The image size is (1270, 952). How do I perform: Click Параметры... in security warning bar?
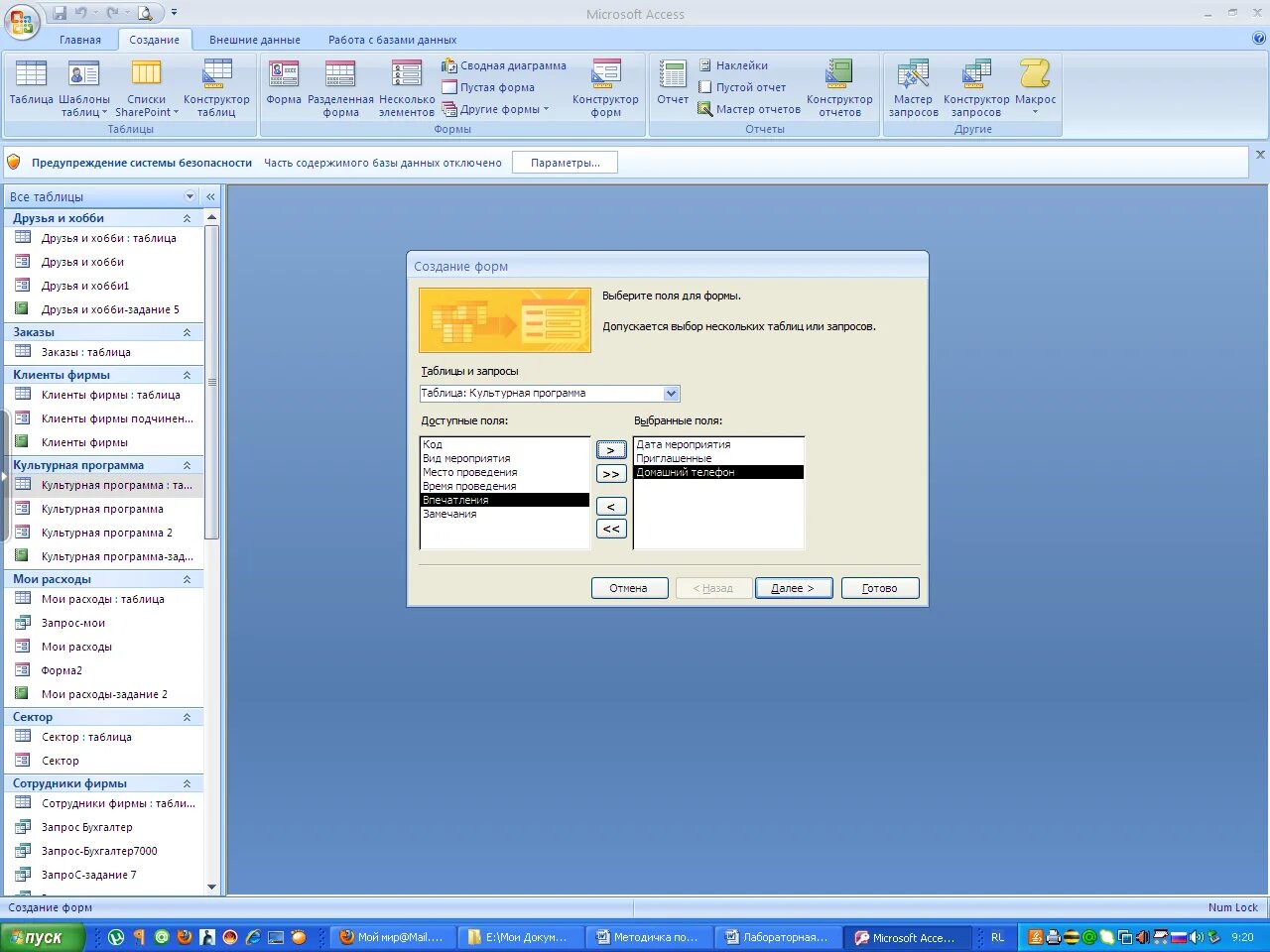point(565,163)
